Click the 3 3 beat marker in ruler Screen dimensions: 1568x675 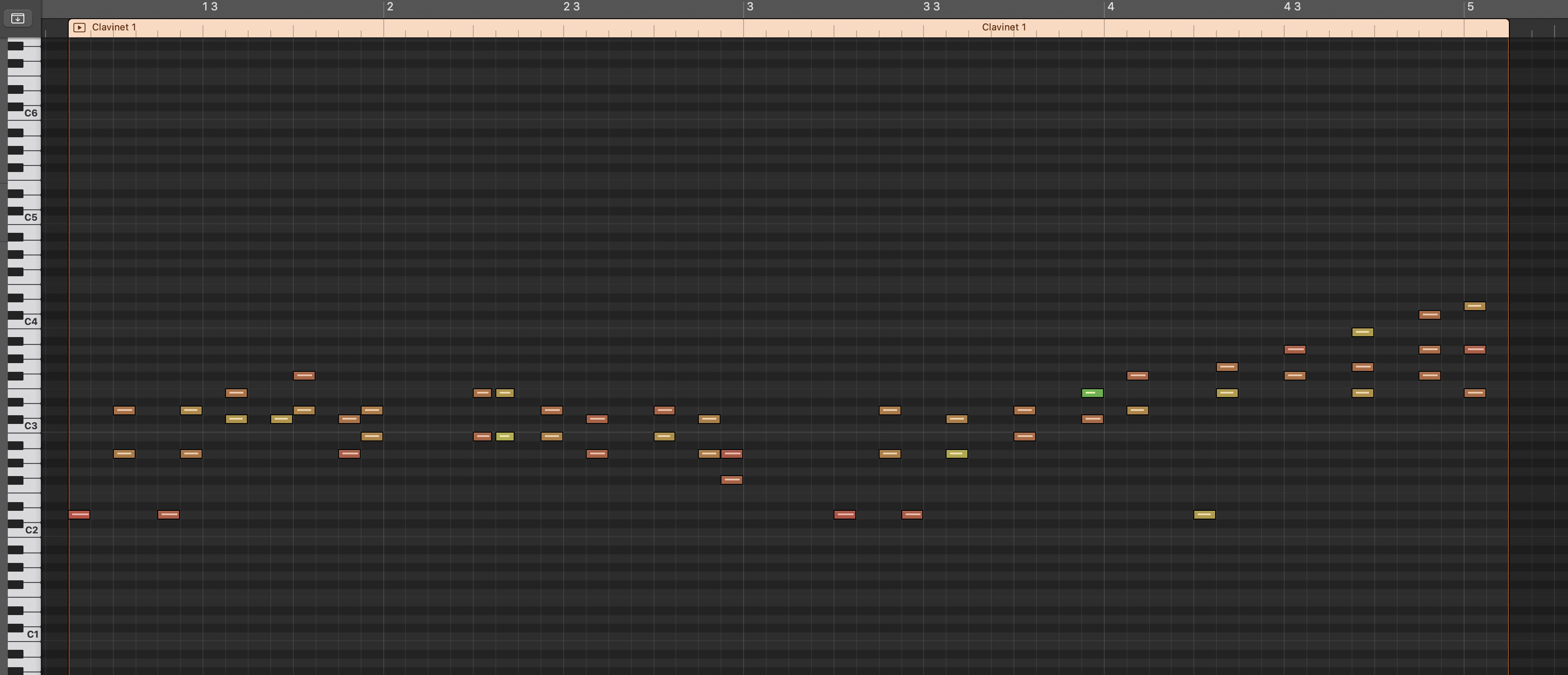(x=932, y=7)
